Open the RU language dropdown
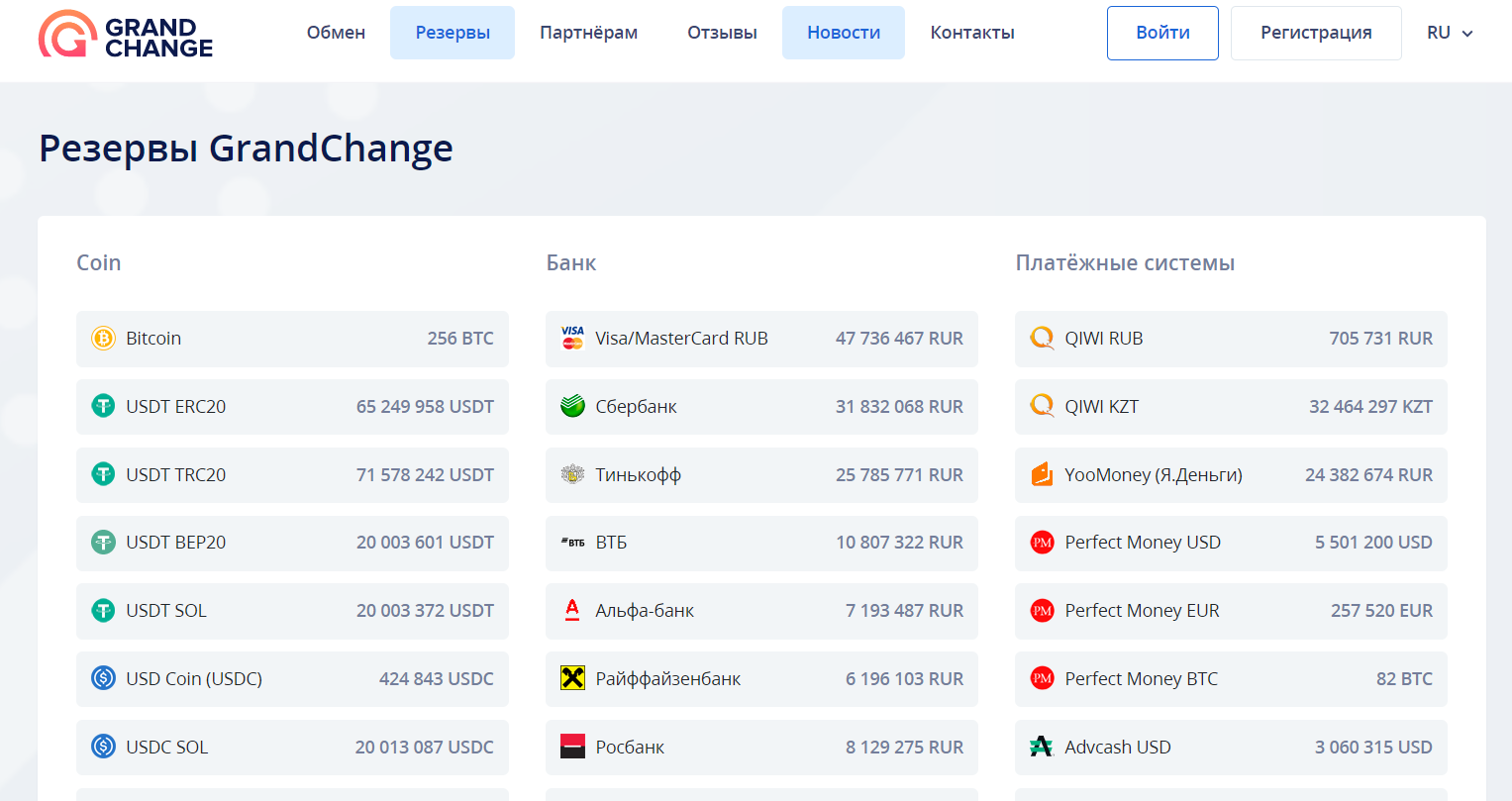The image size is (1512, 801). pos(1450,33)
